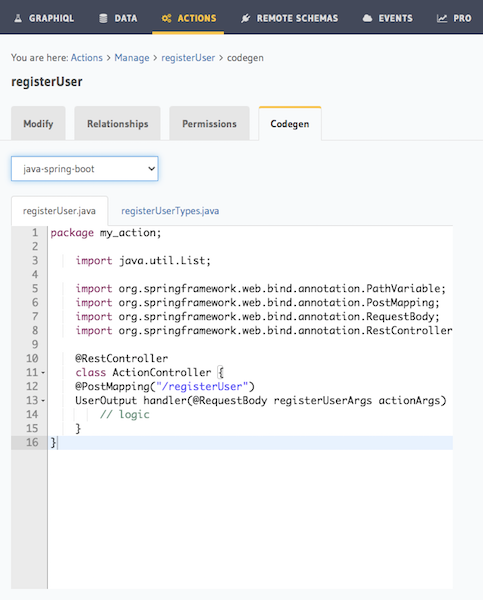Click the 'class ActionController' line
Image resolution: width=483 pixels, height=600 pixels.
149,372
